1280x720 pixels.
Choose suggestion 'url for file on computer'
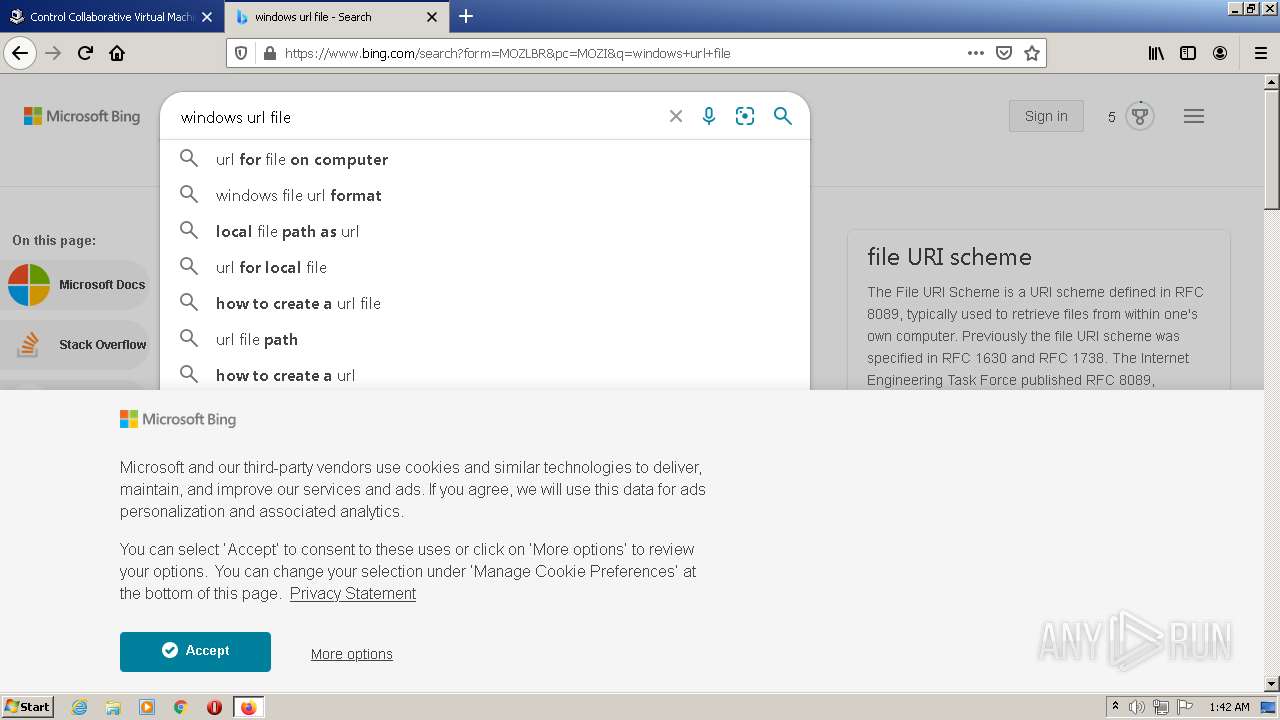485,159
